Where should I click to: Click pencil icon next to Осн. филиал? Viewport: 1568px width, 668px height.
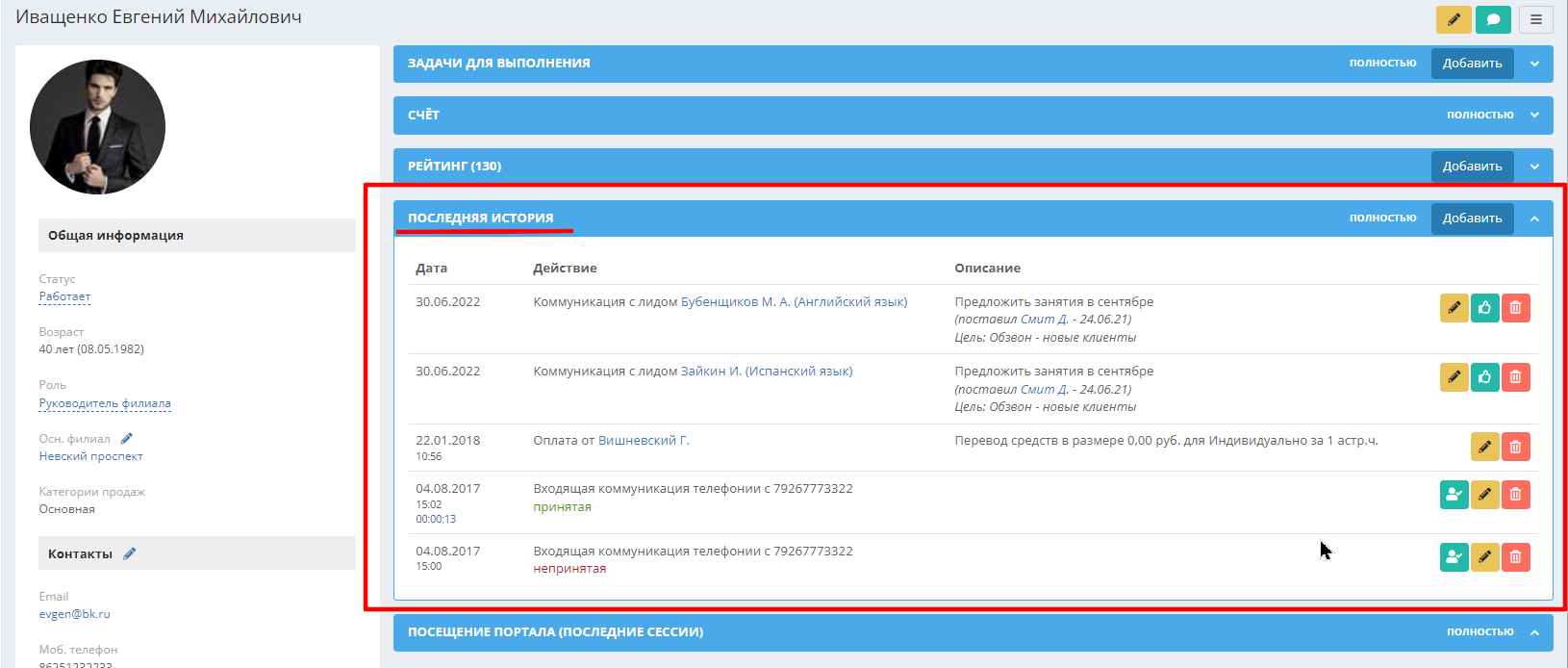click(x=127, y=439)
